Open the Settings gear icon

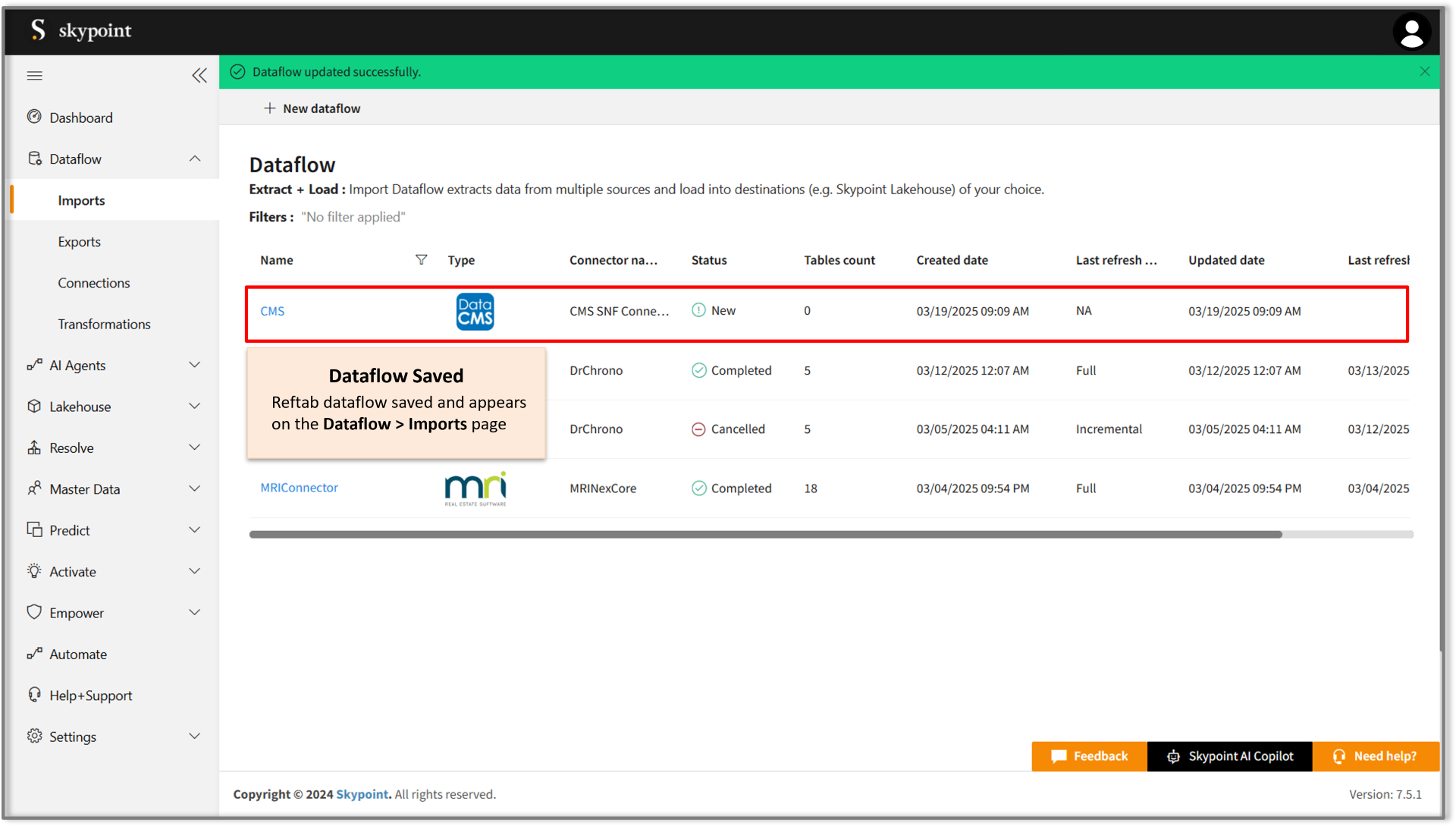[x=35, y=736]
